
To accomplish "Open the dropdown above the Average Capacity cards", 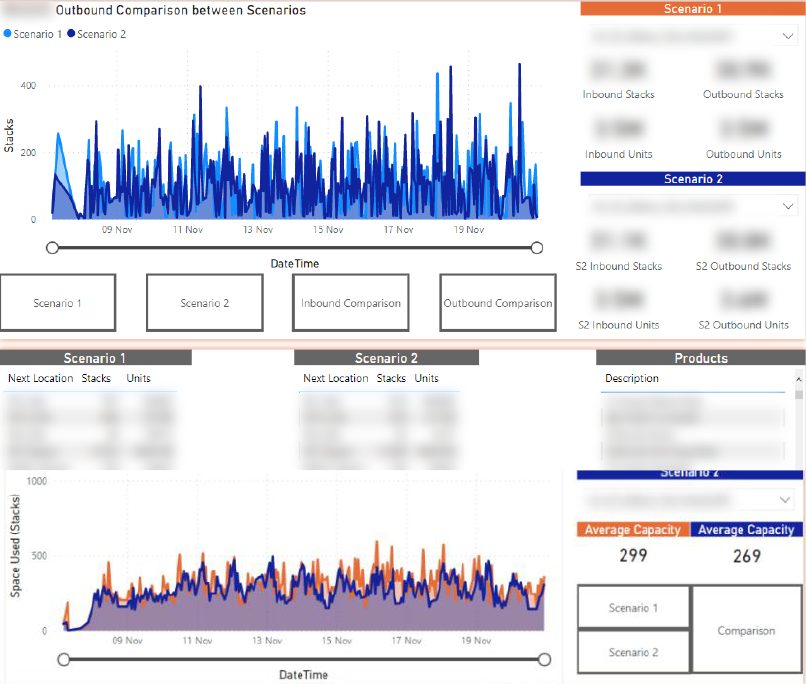I will 783,499.
